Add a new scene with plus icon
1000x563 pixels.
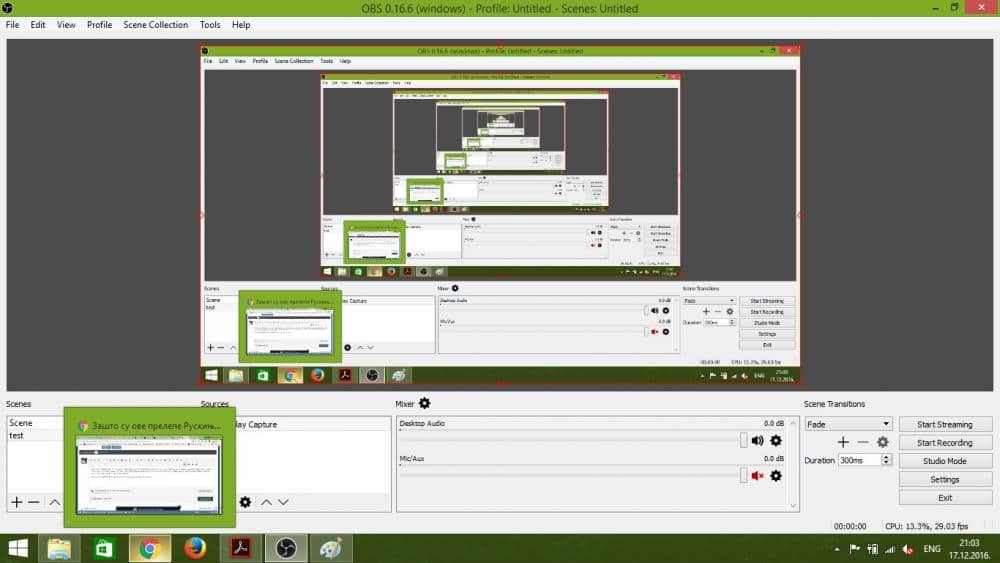[x=17, y=502]
